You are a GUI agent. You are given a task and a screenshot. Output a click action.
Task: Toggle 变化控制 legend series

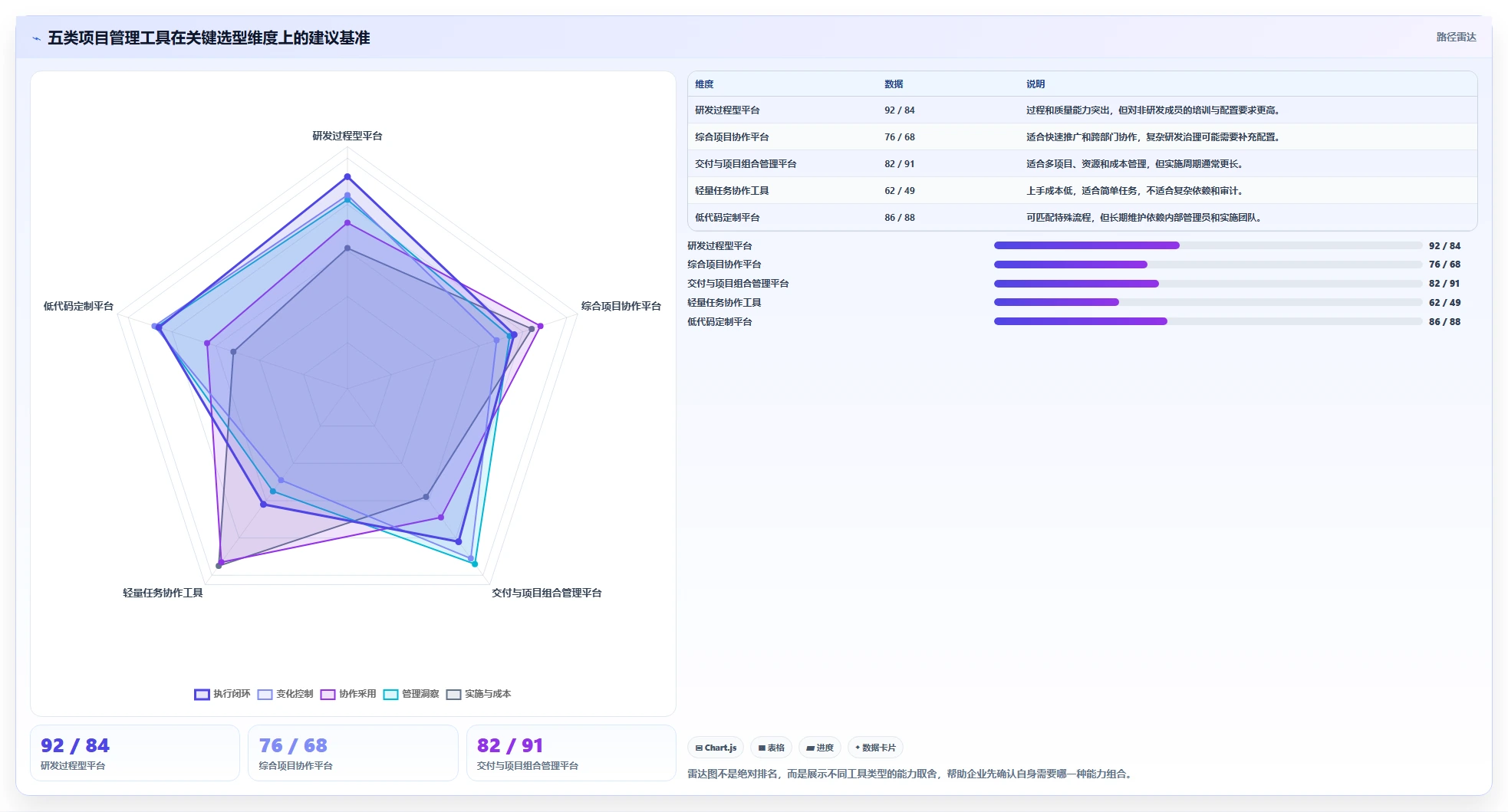pos(285,694)
